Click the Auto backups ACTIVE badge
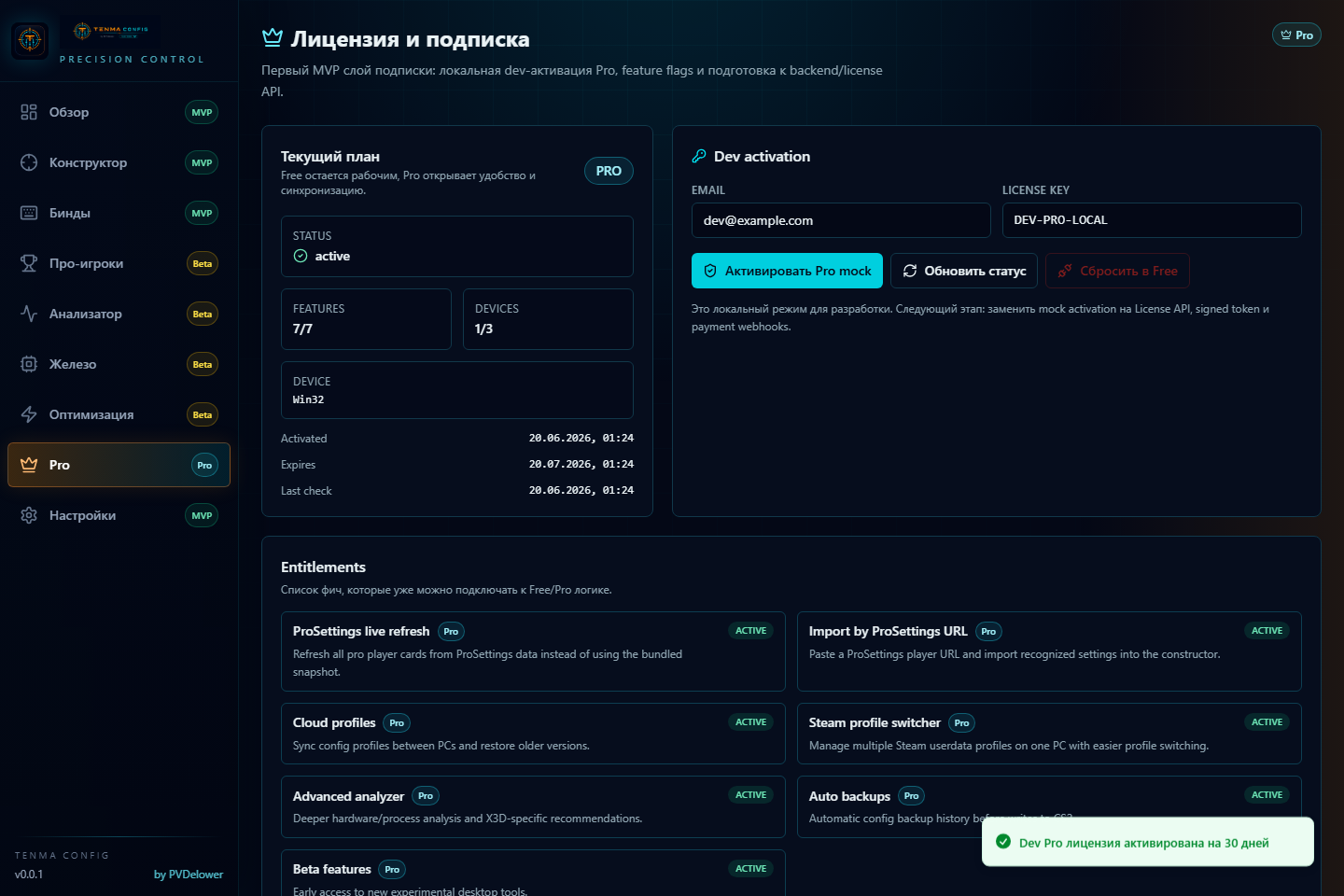This screenshot has width=1344, height=896. (x=1267, y=795)
